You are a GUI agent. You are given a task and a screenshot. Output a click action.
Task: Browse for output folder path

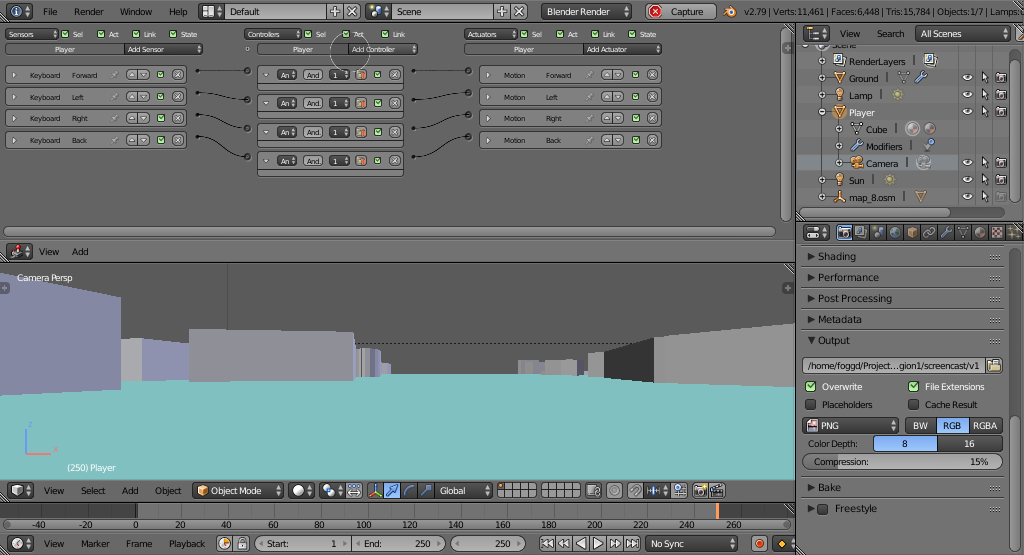coord(995,366)
